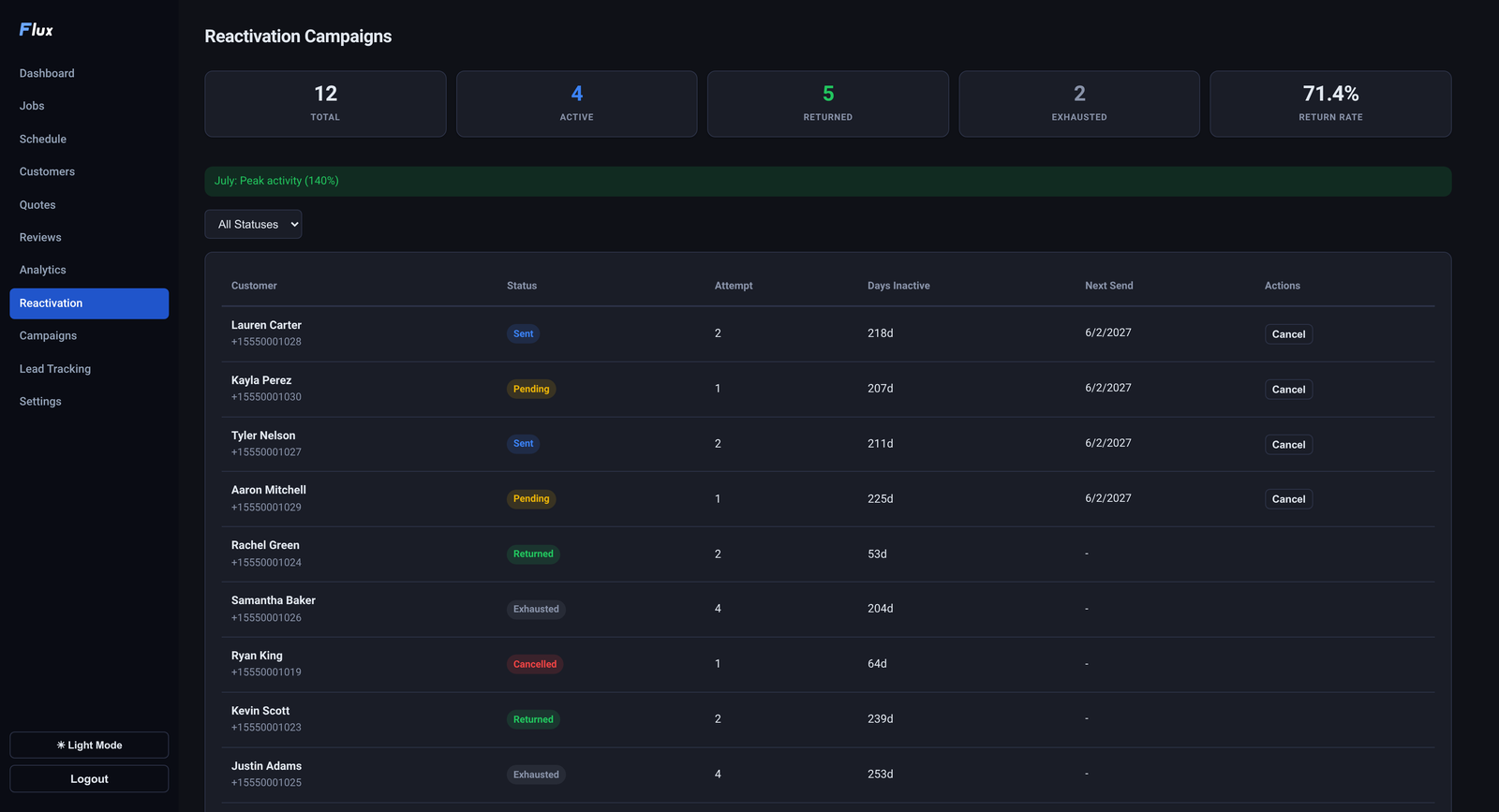Cancel Tyler Nelson's campaign
This screenshot has height=812, width=1499.
pyautogui.click(x=1288, y=445)
